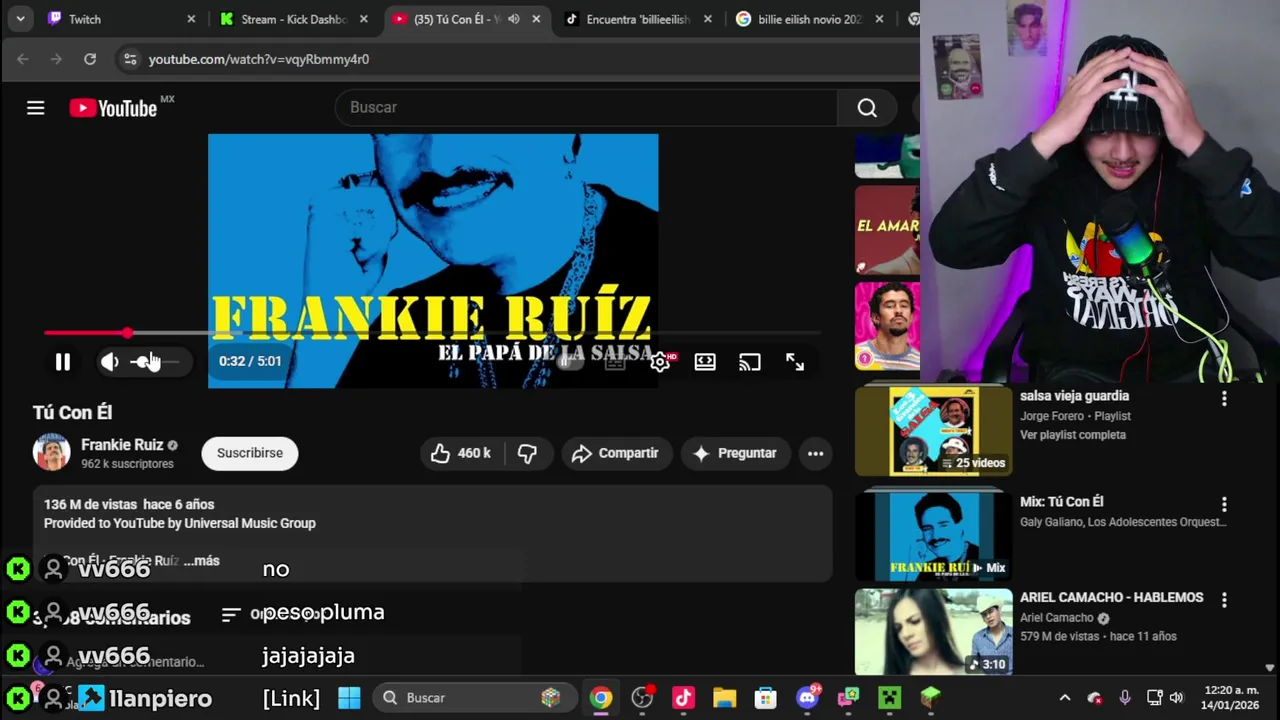1280x720 pixels.
Task: Show hidden system tray icons
Action: (x=1065, y=698)
